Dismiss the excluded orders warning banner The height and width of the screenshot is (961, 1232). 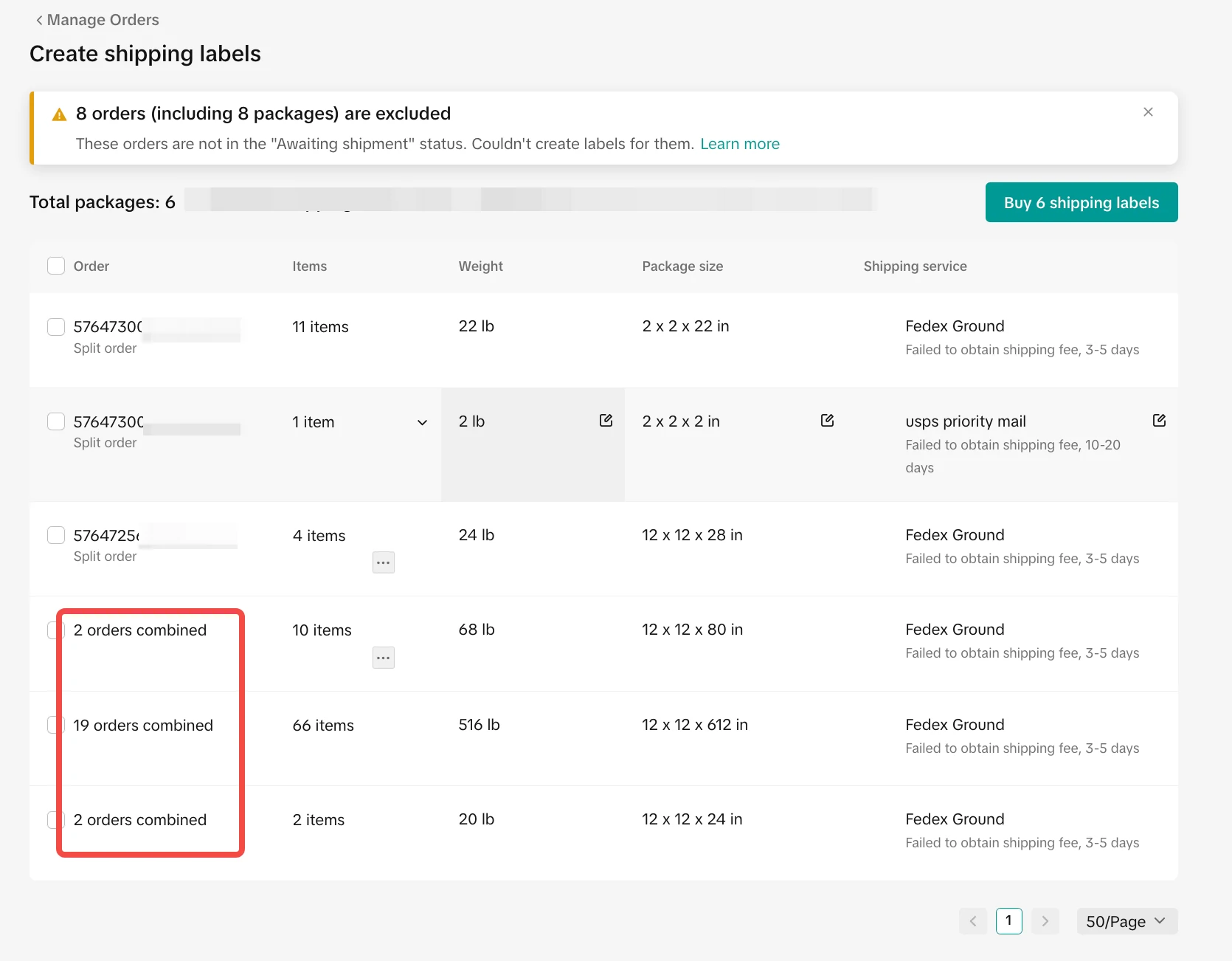(x=1148, y=112)
